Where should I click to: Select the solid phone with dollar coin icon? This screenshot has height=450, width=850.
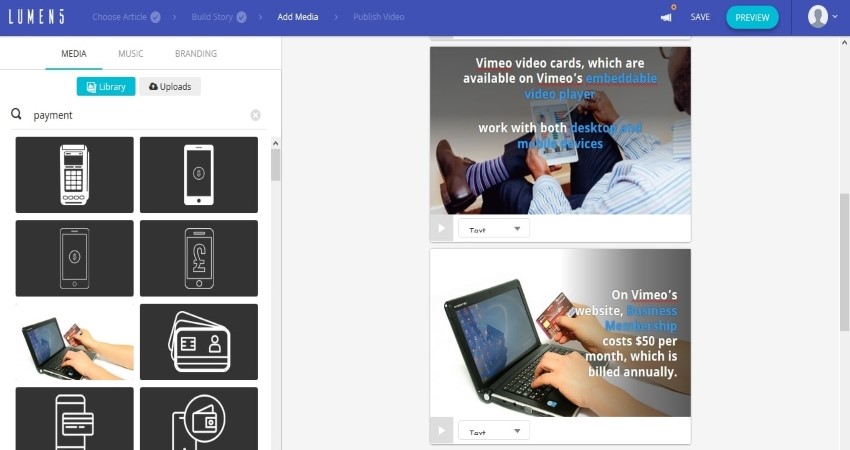tap(199, 175)
